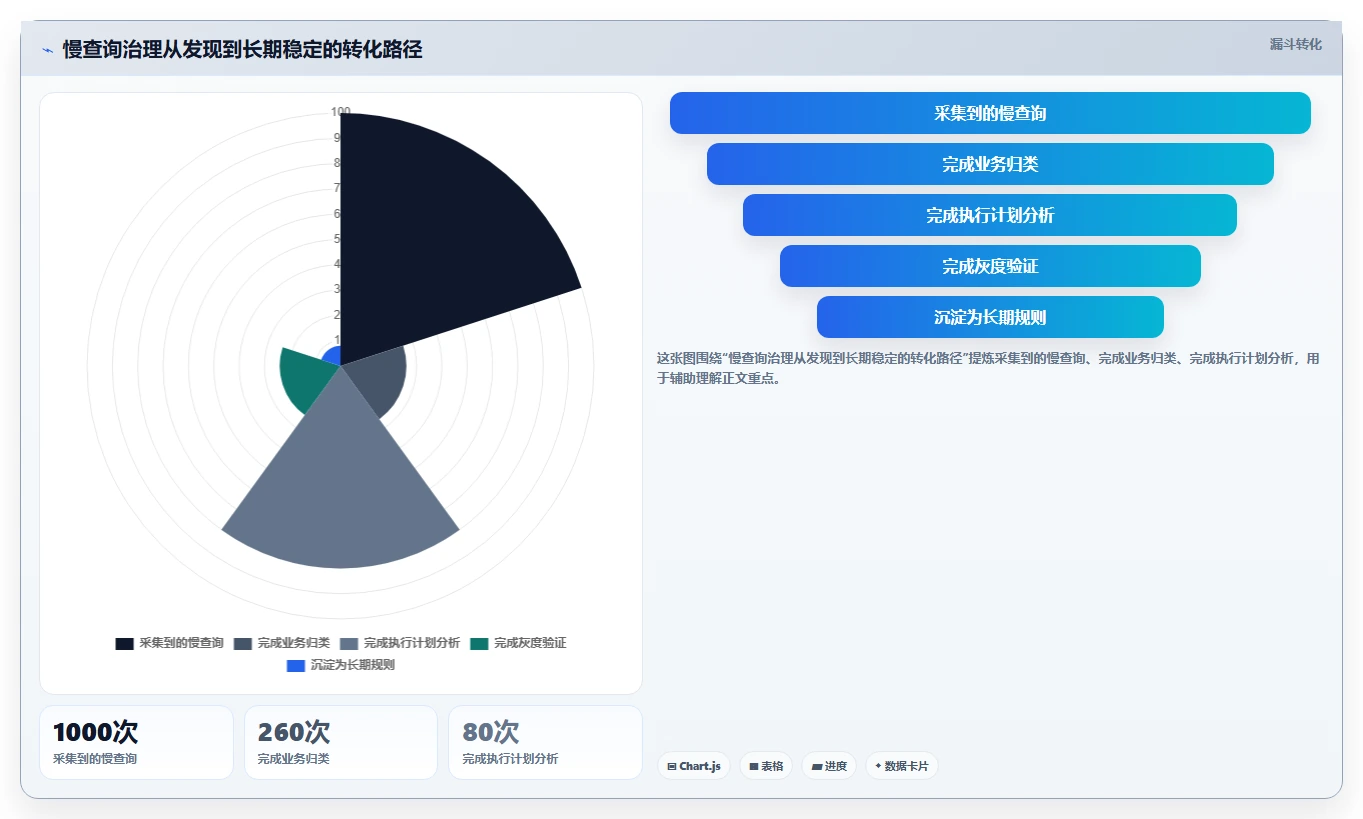Open the 80次 data card

coord(545,742)
